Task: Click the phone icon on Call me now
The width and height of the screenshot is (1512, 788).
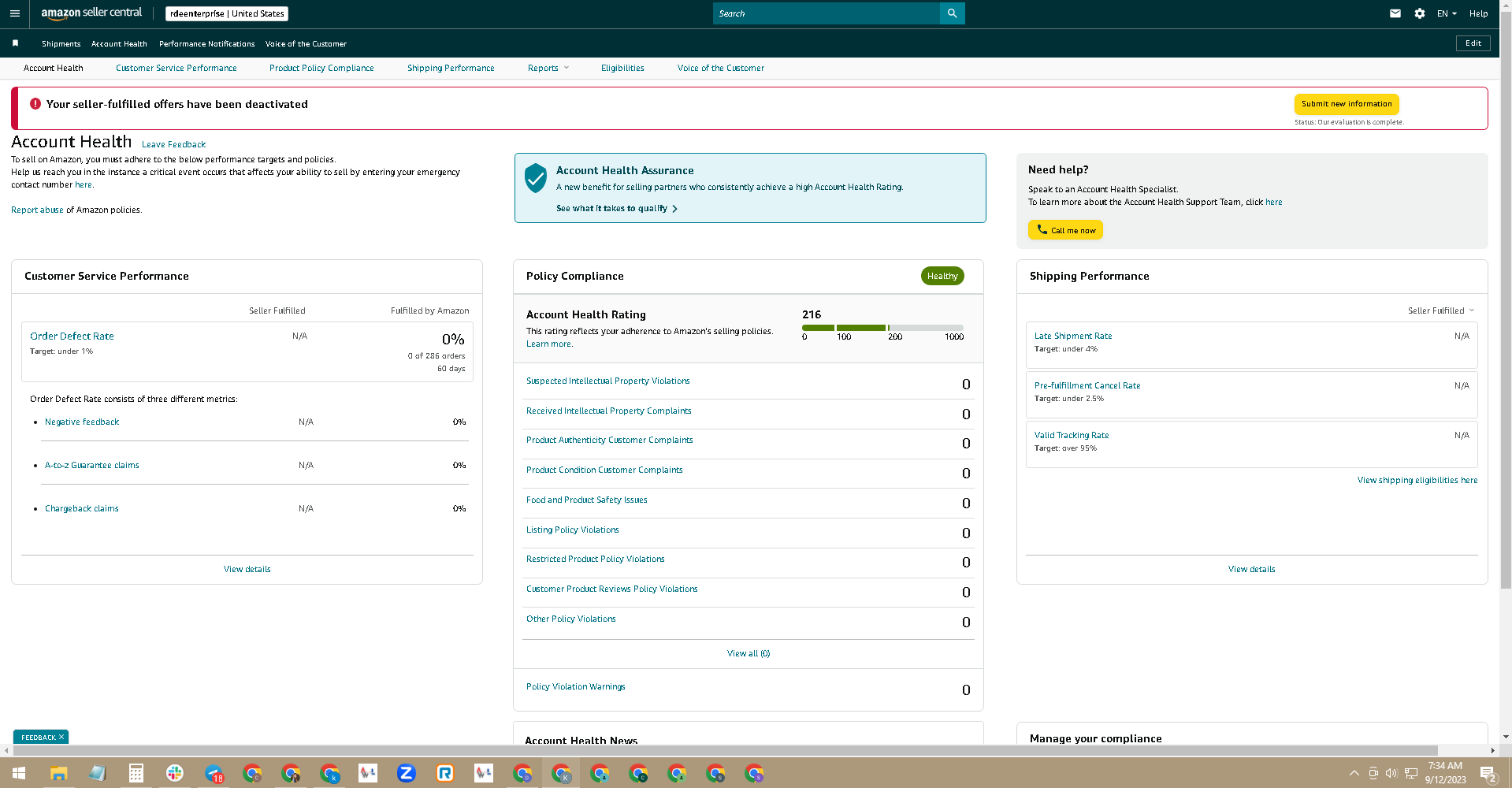Action: 1042,230
